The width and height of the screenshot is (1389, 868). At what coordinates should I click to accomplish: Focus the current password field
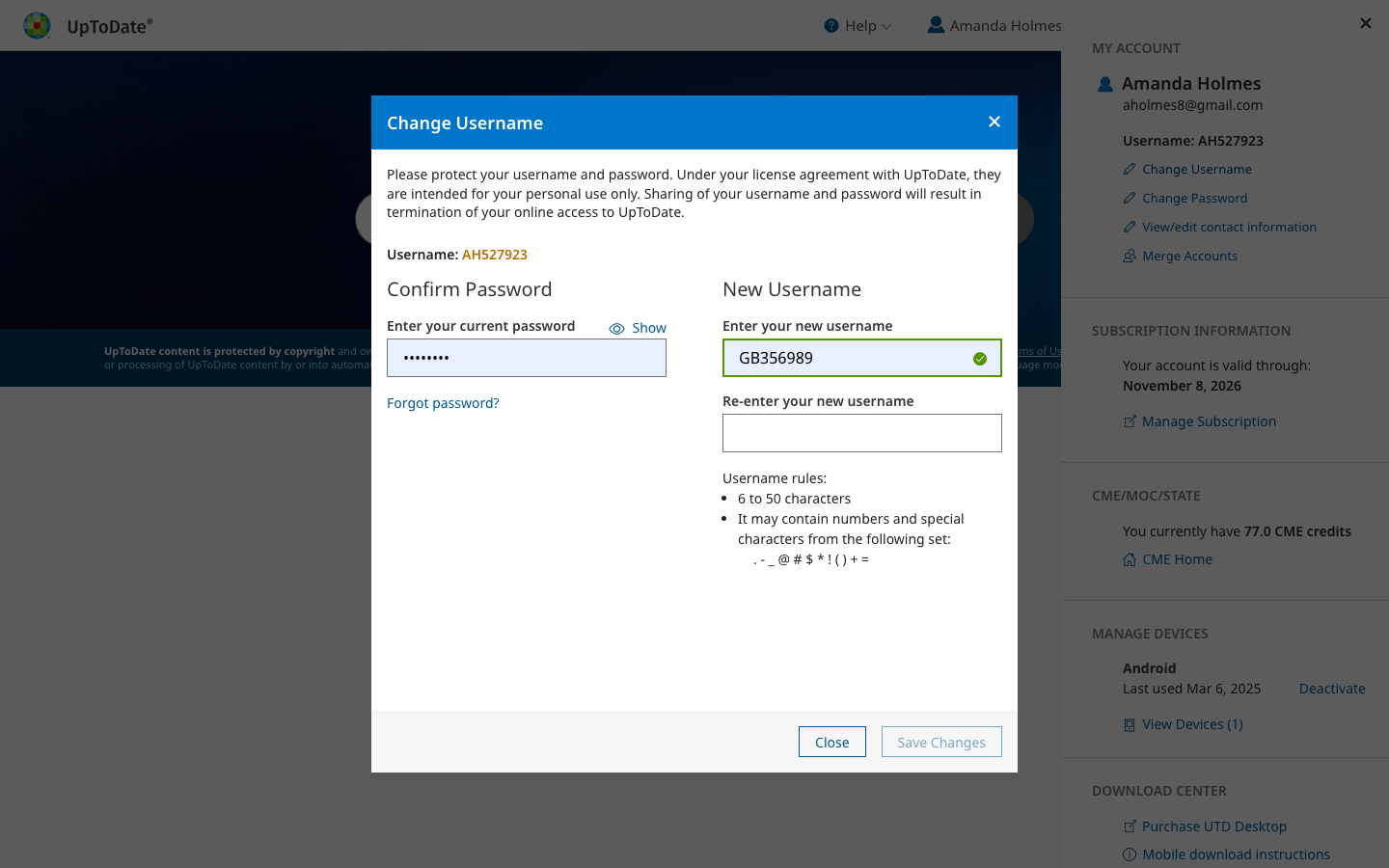click(527, 358)
